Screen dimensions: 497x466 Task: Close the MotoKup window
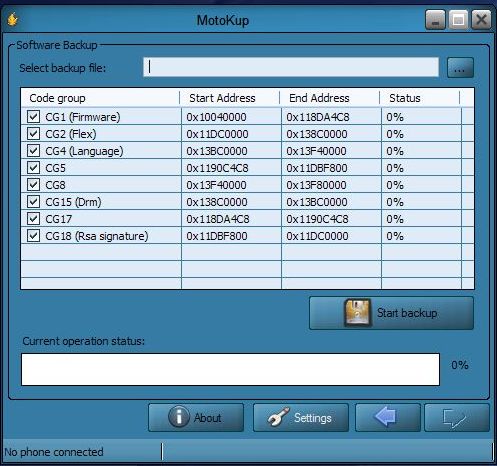(x=481, y=20)
